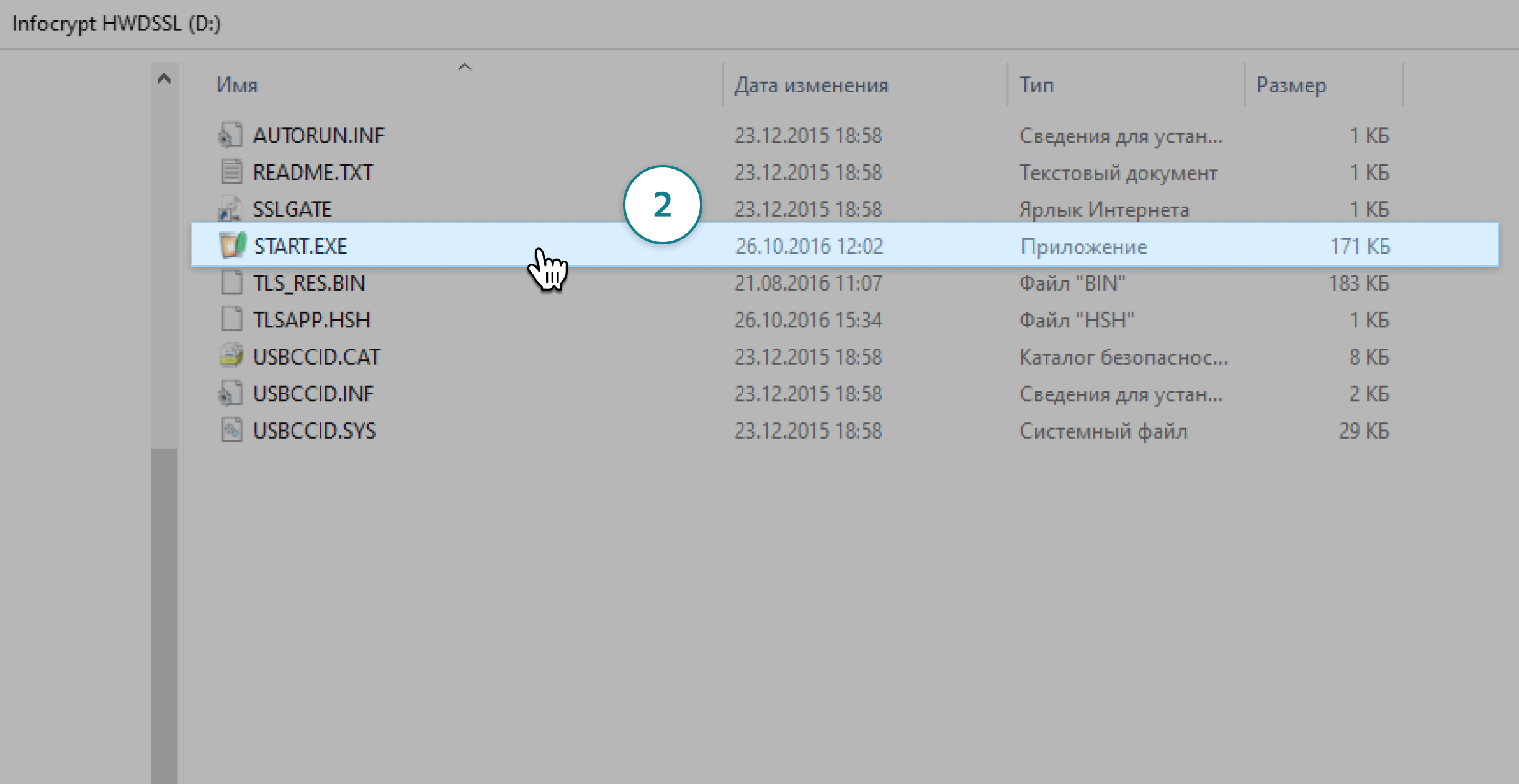The height and width of the screenshot is (784, 1519).
Task: Click the vertical scrollbar thumb
Action: pos(164,616)
